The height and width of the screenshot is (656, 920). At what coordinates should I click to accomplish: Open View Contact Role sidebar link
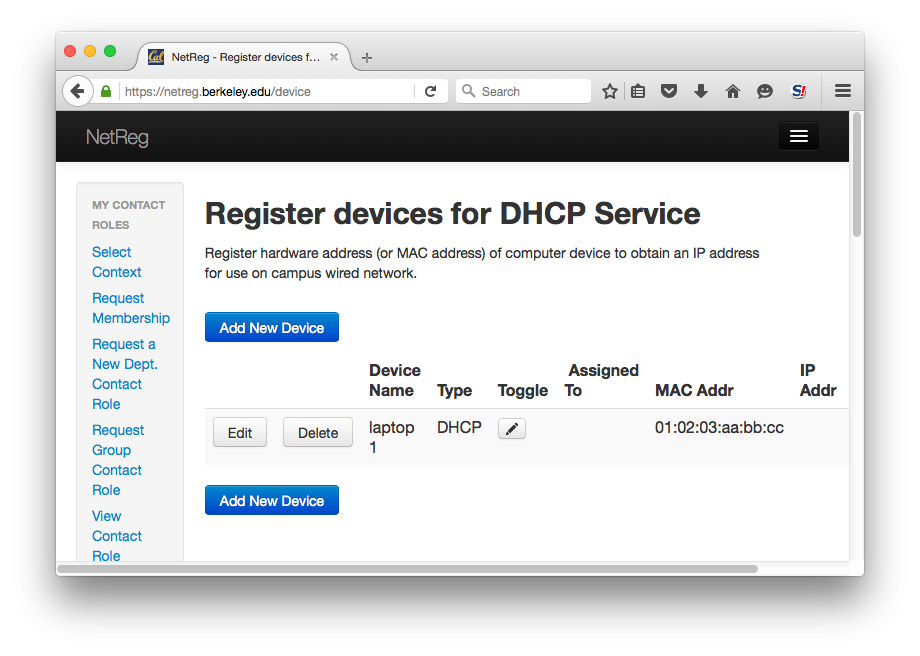pyautogui.click(x=117, y=535)
